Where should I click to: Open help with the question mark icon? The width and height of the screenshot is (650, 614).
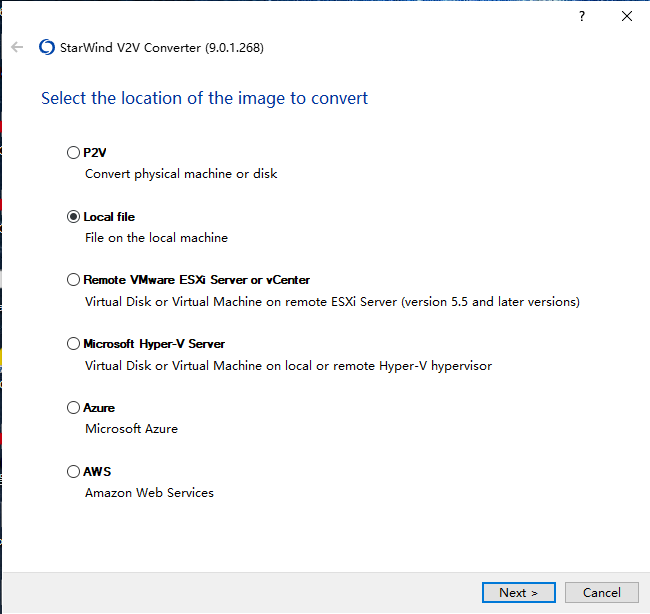pyautogui.click(x=582, y=16)
